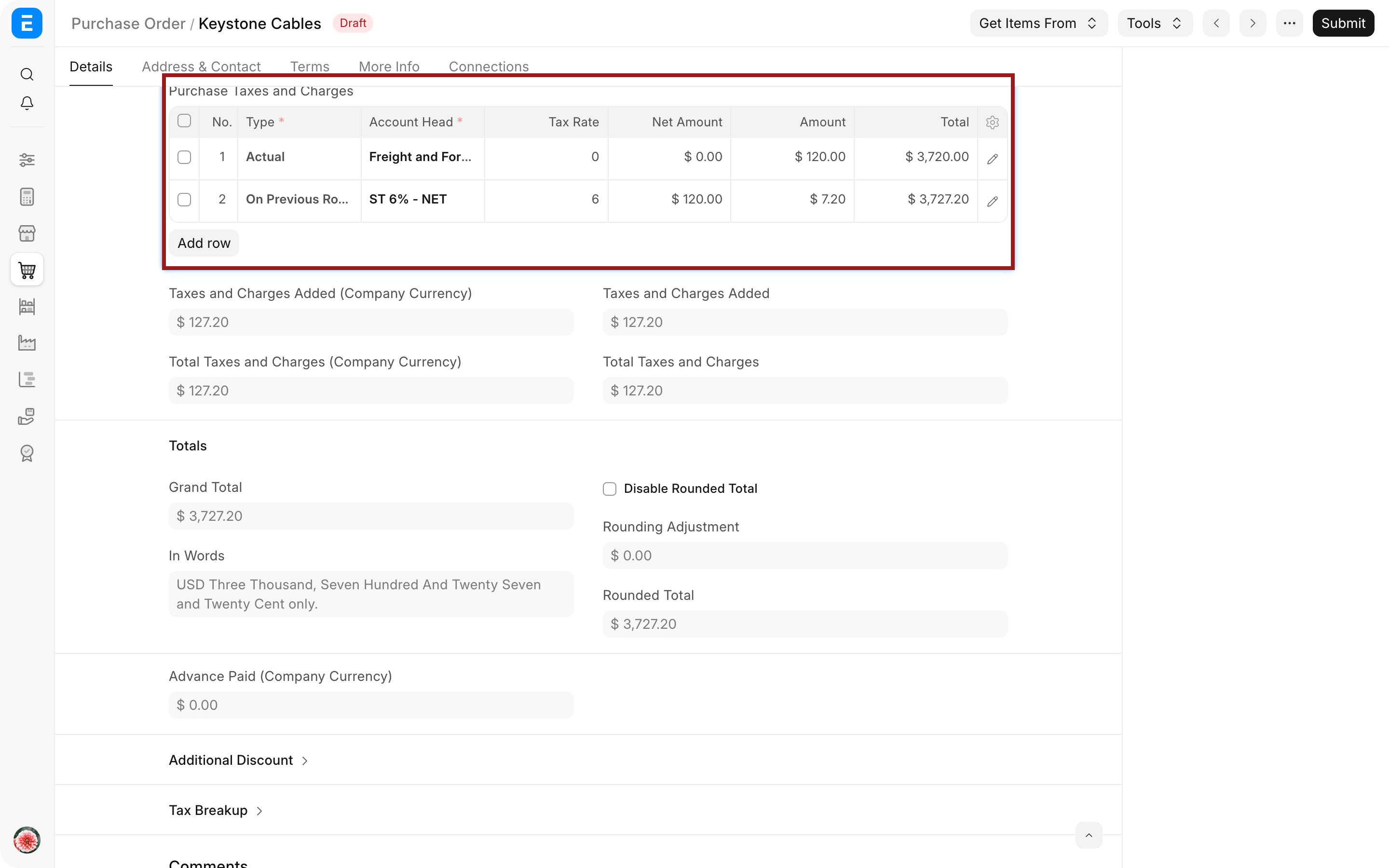Viewport: 1389px width, 868px height.
Task: Open the Projects chart icon in sidebar
Action: [27, 380]
